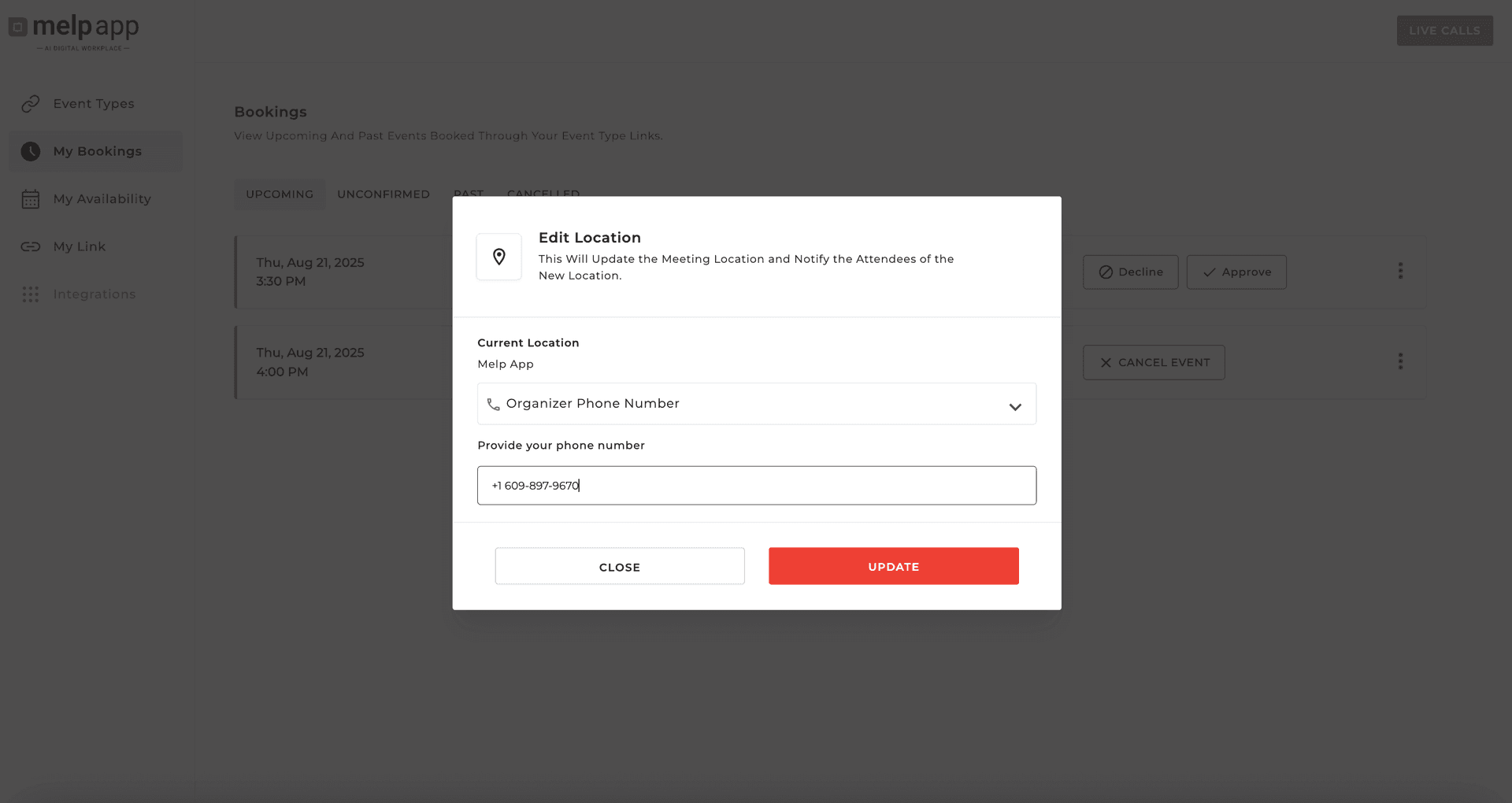Click the My Availability calendar icon
The height and width of the screenshot is (803, 1512).
[31, 199]
